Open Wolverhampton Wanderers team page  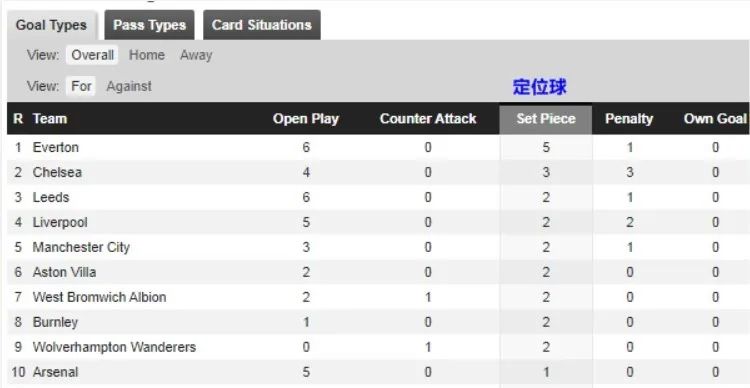pos(114,347)
